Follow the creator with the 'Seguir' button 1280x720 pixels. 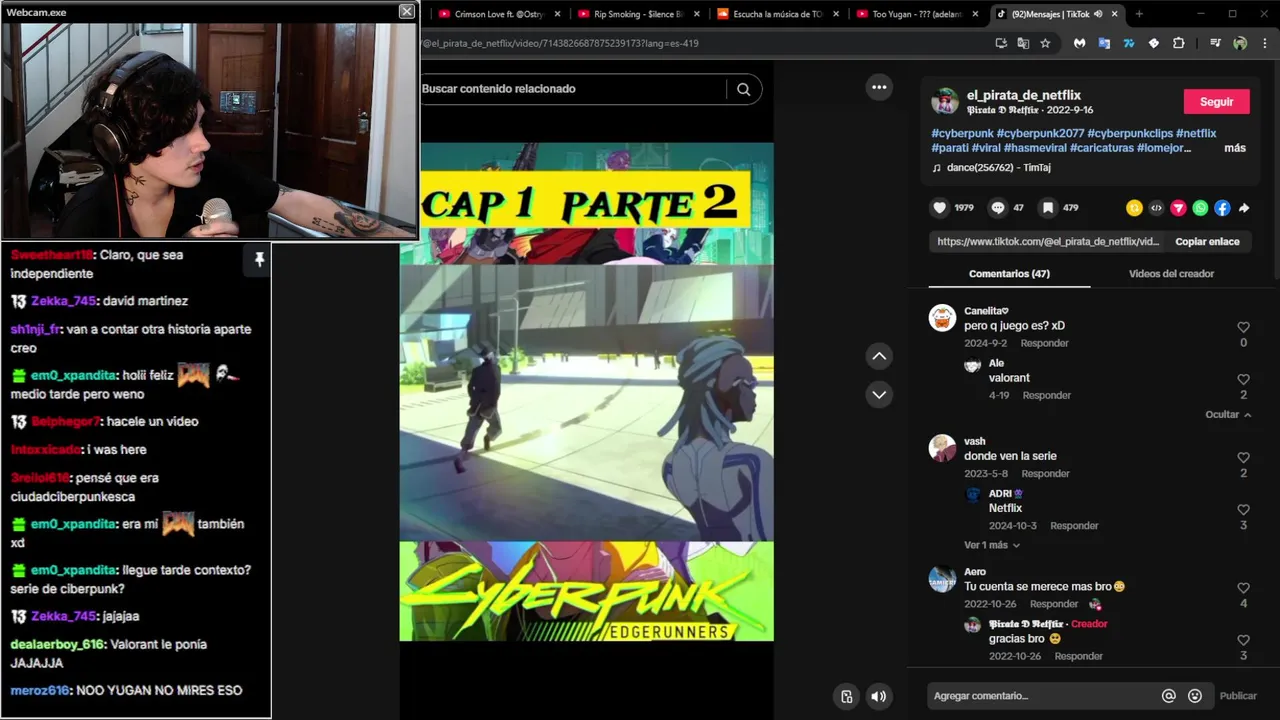1217,102
